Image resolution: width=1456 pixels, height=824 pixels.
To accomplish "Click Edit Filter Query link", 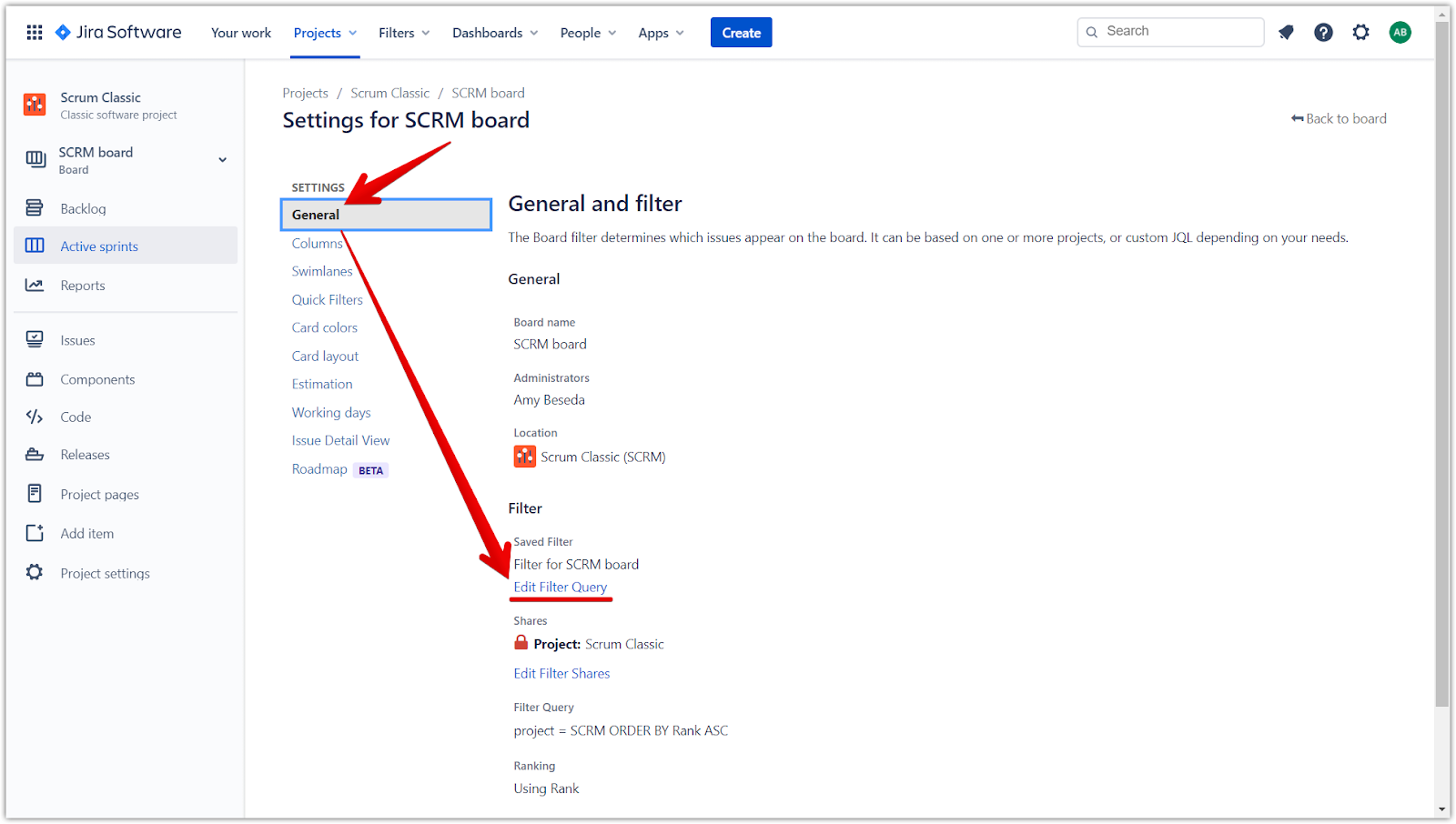I will pyautogui.click(x=560, y=588).
